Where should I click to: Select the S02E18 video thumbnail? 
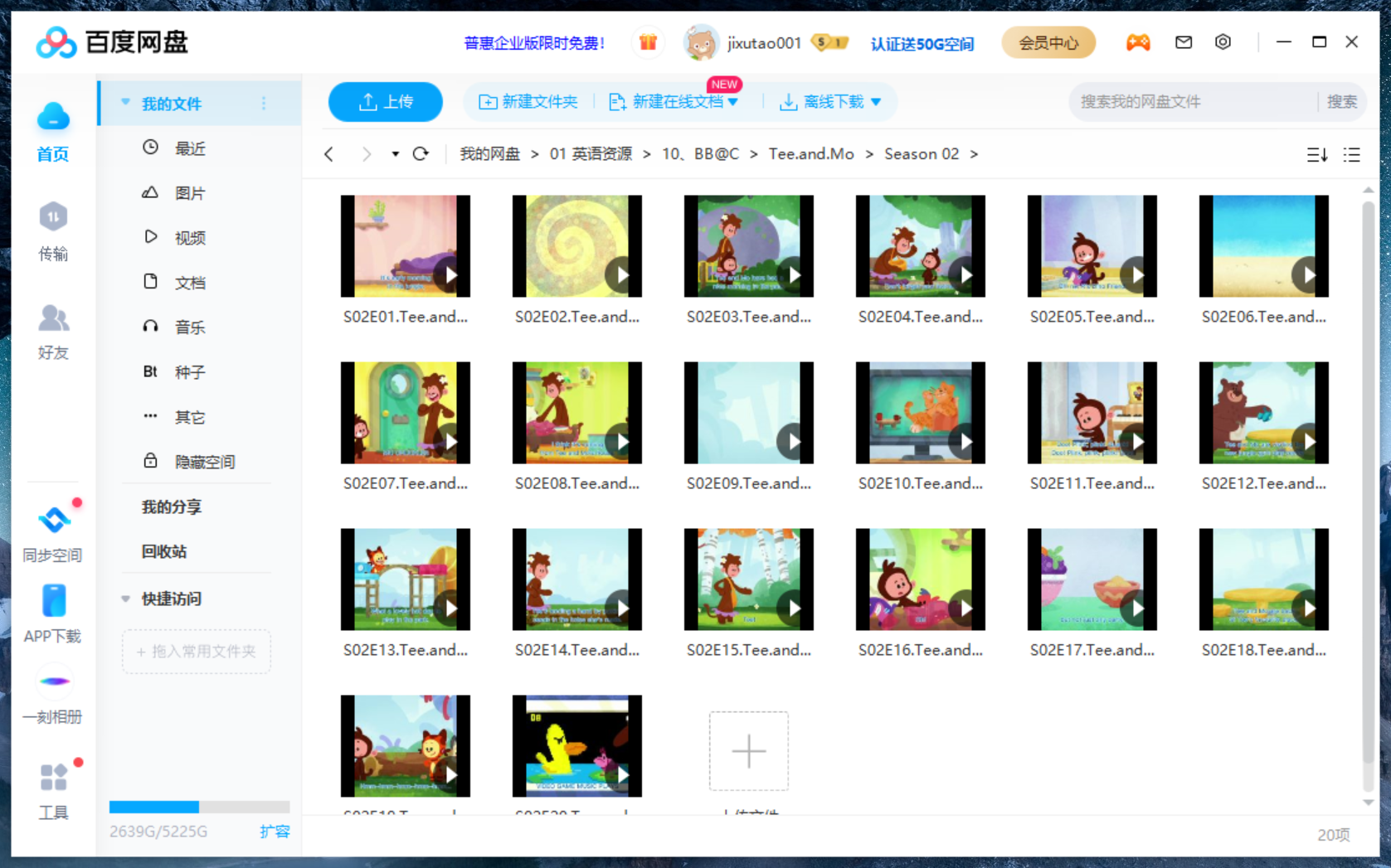tap(1264, 579)
